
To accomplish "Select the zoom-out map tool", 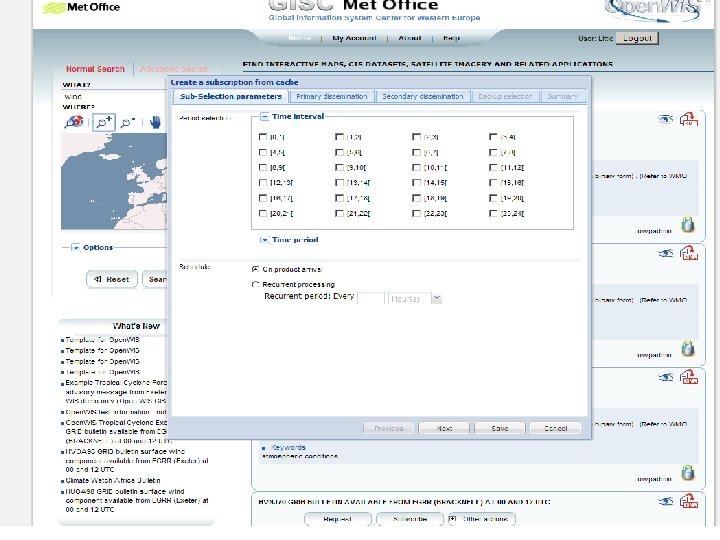I will (x=127, y=122).
